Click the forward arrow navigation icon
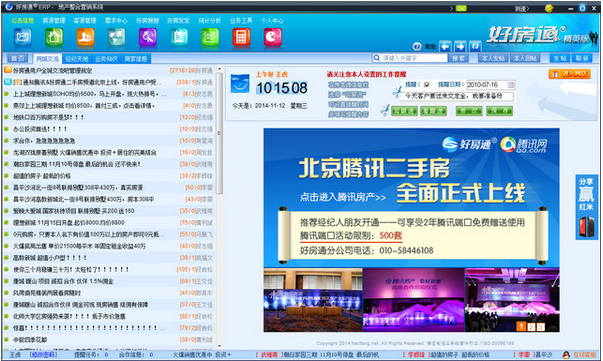This screenshot has width=603, height=361. [460, 47]
